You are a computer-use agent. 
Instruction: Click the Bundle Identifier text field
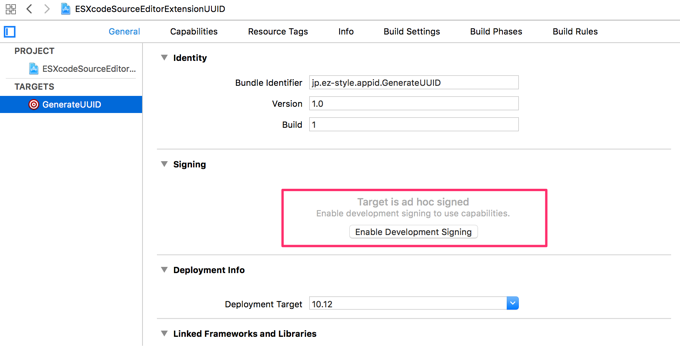[x=414, y=82]
